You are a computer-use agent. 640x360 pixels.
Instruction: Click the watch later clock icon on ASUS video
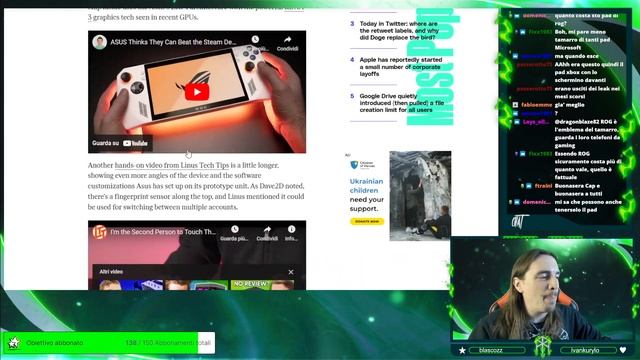click(255, 39)
